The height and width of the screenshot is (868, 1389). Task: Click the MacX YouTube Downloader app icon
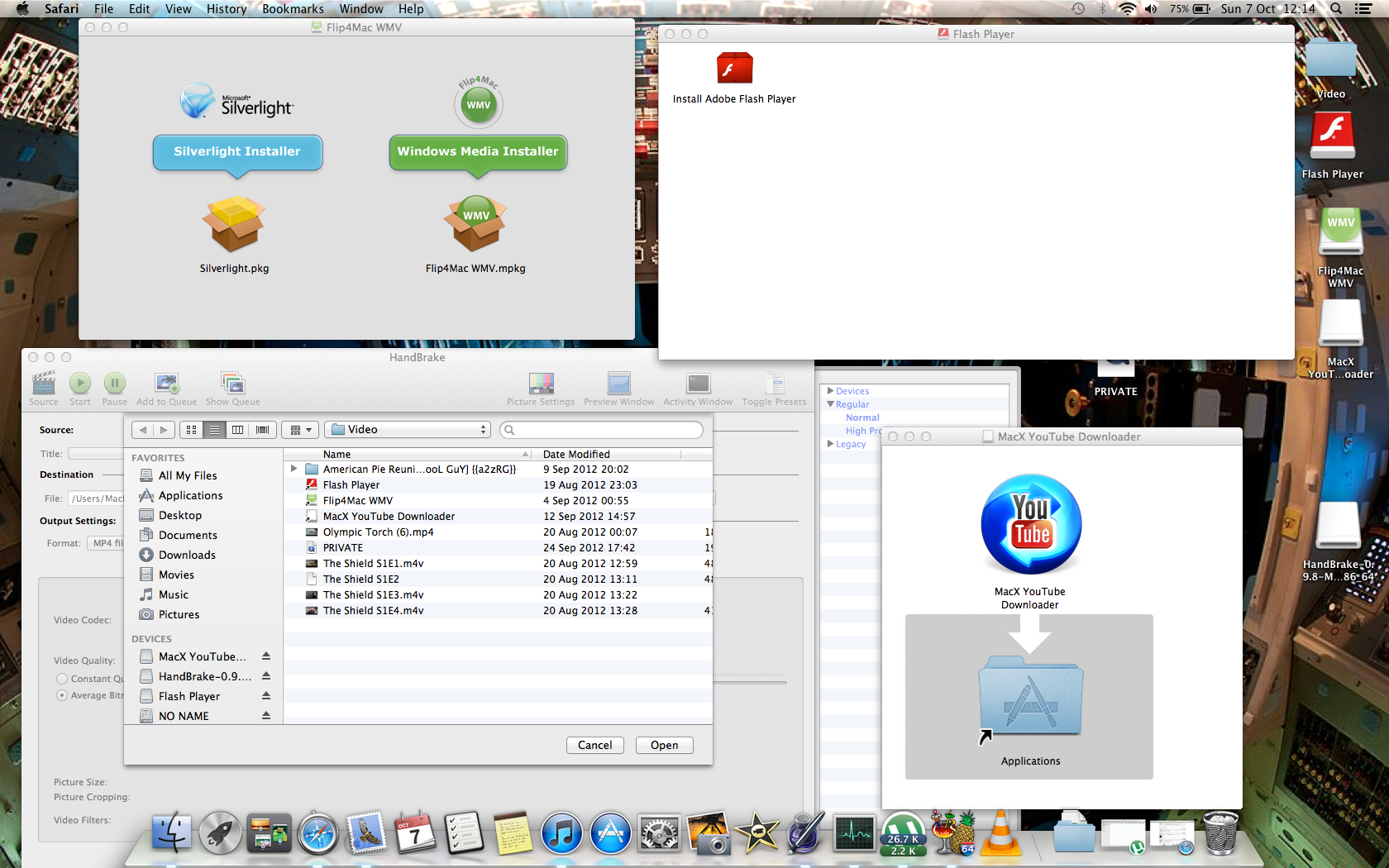[x=1030, y=524]
